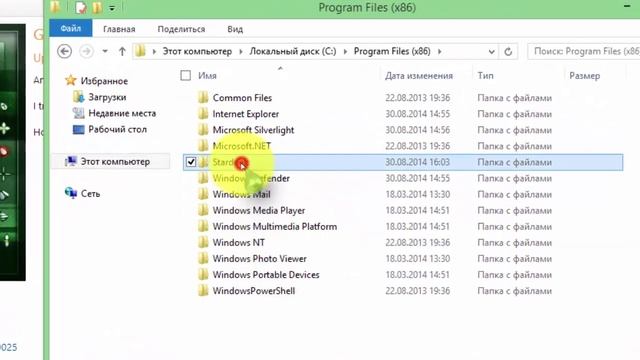Expand chevron after Локальный диск (C:)

(345, 51)
